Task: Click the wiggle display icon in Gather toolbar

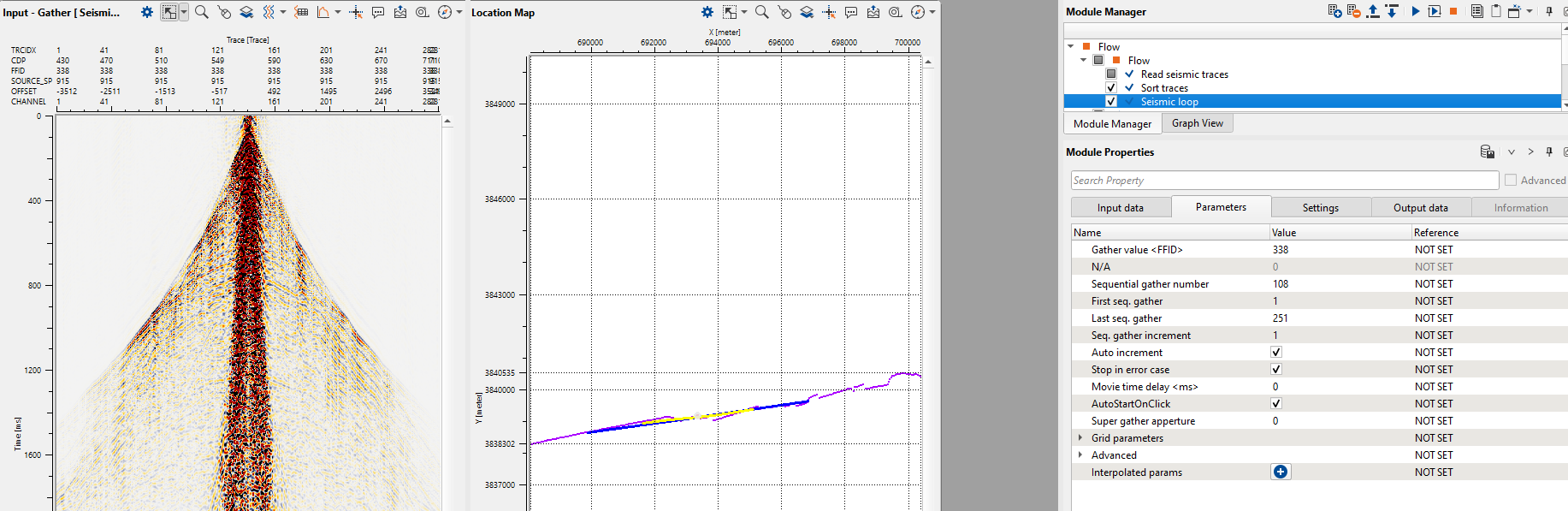Action: point(269,12)
